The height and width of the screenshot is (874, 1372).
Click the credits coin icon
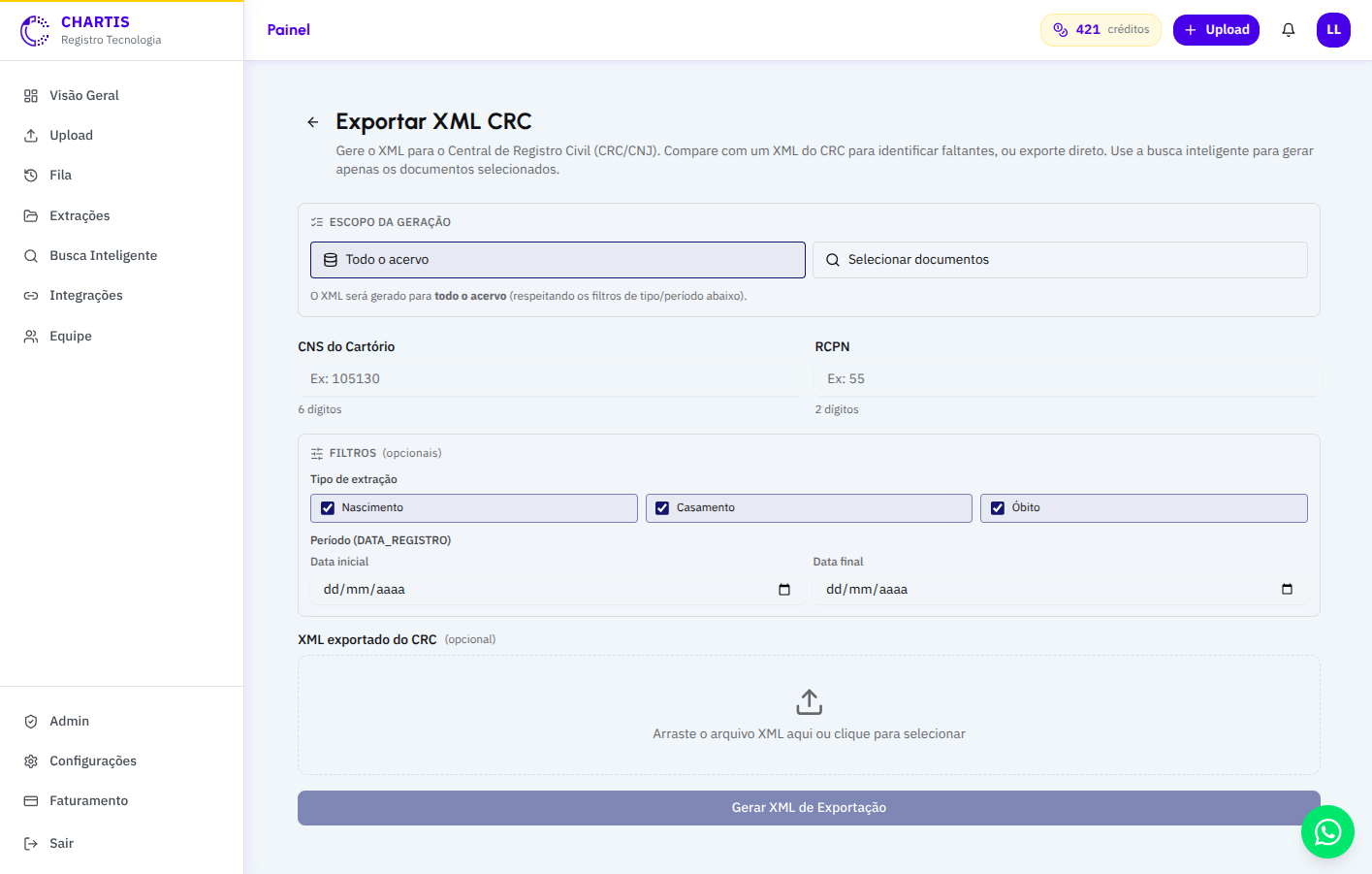coord(1061,30)
